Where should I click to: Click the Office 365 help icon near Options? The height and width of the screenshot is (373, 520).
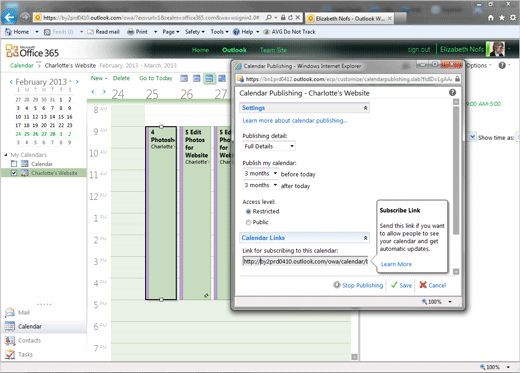pos(502,65)
